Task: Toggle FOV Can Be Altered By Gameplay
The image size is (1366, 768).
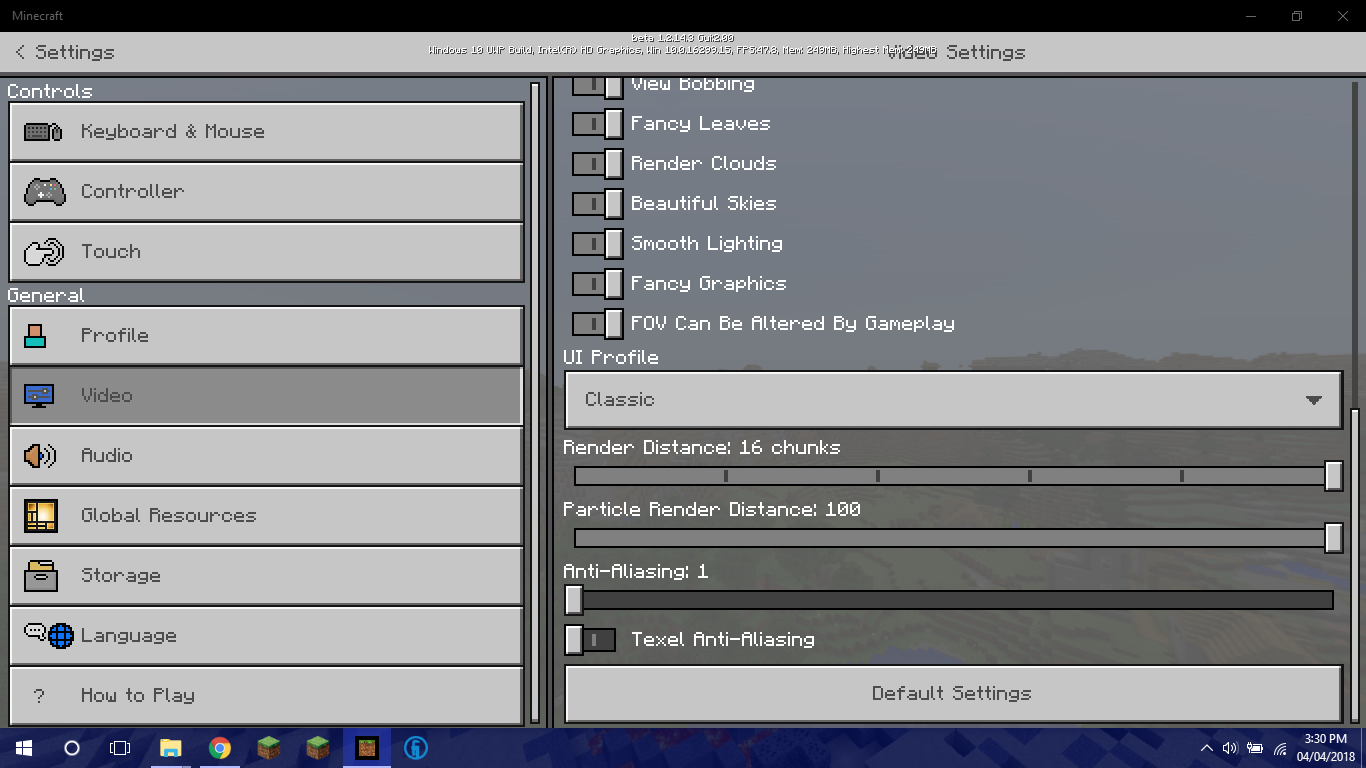Action: click(x=598, y=323)
